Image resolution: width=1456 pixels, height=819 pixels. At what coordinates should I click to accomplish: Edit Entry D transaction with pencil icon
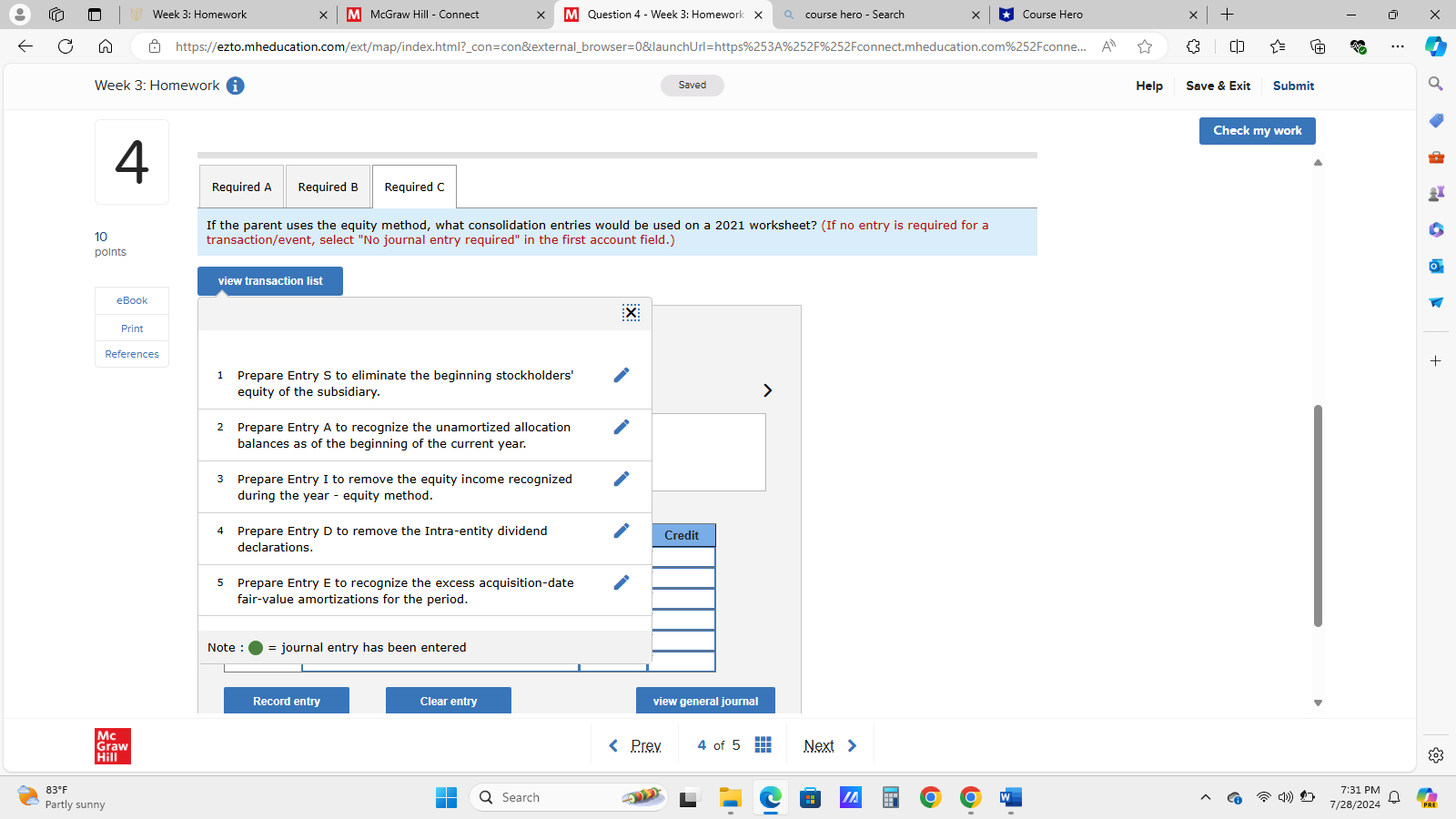tap(622, 531)
